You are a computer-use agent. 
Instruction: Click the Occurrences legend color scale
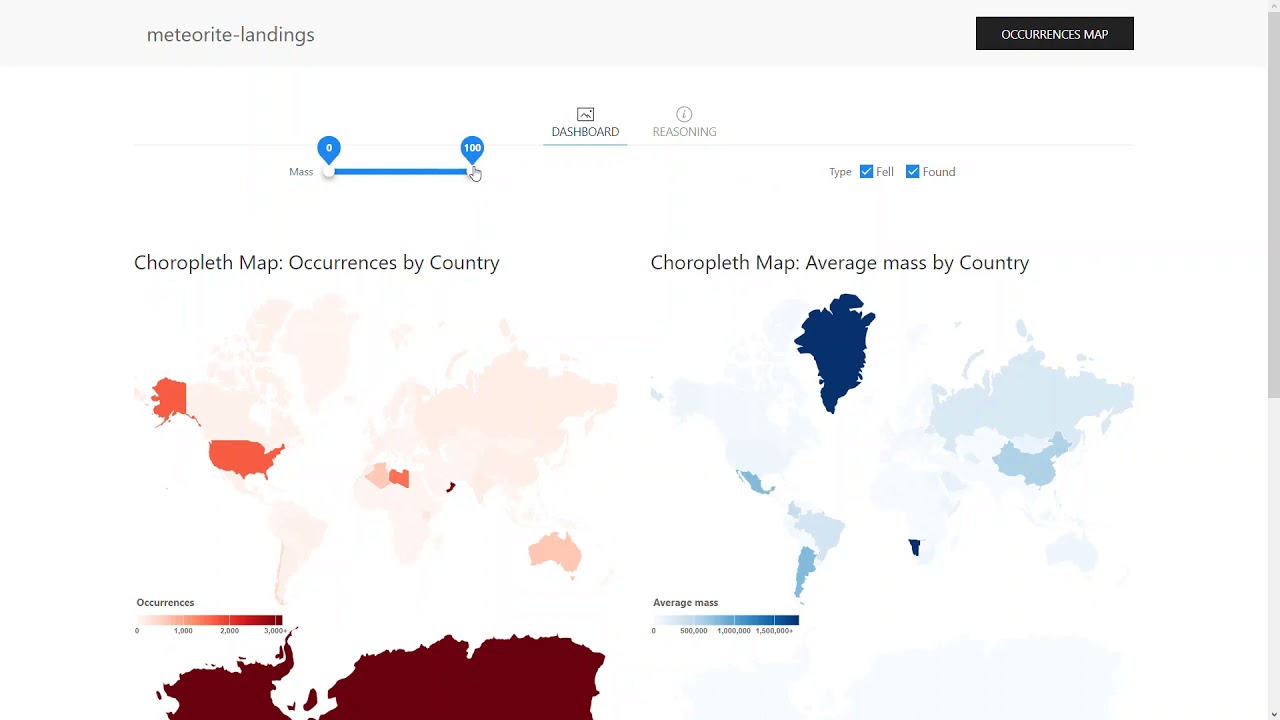(210, 621)
